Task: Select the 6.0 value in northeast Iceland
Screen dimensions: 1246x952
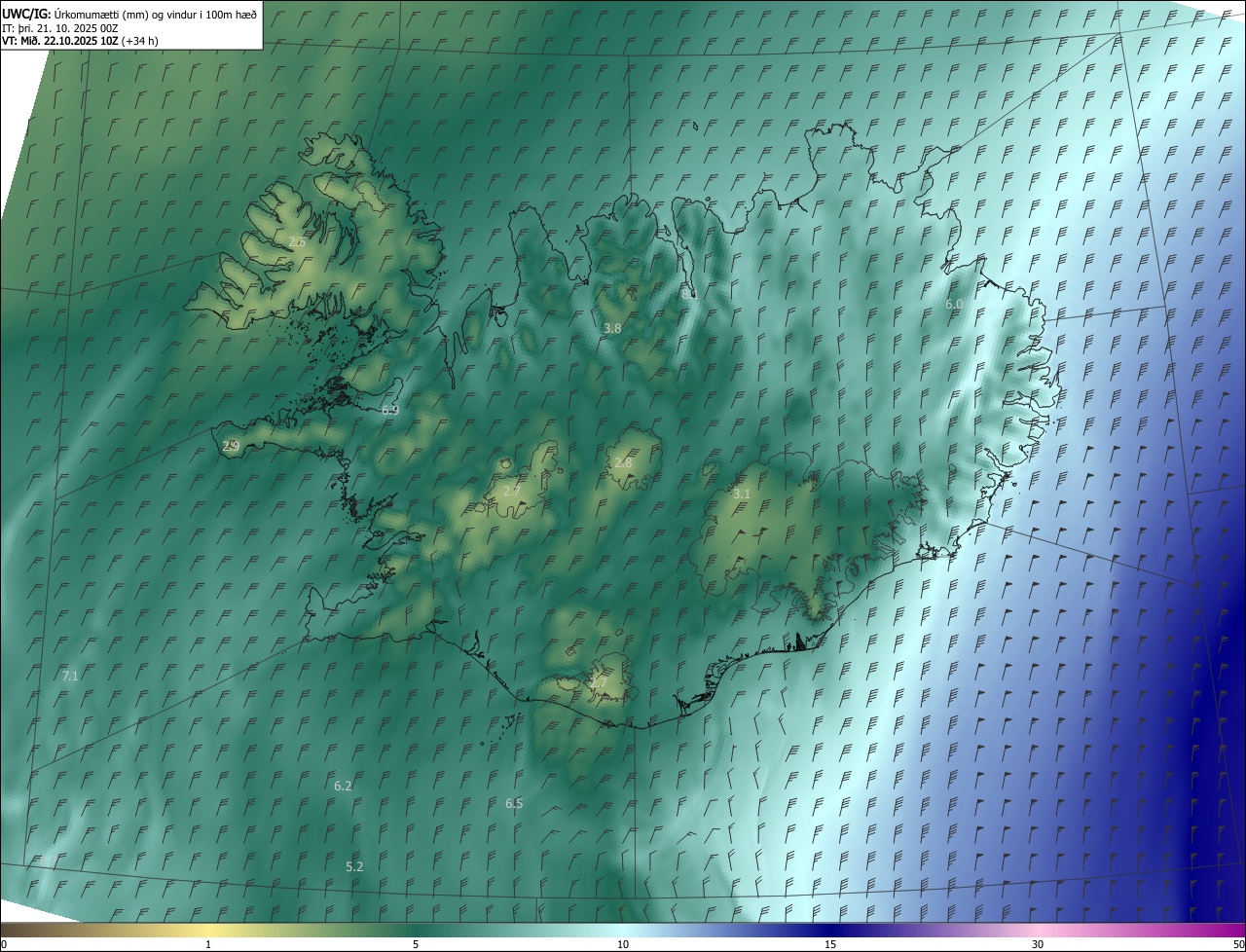Action: tap(954, 305)
